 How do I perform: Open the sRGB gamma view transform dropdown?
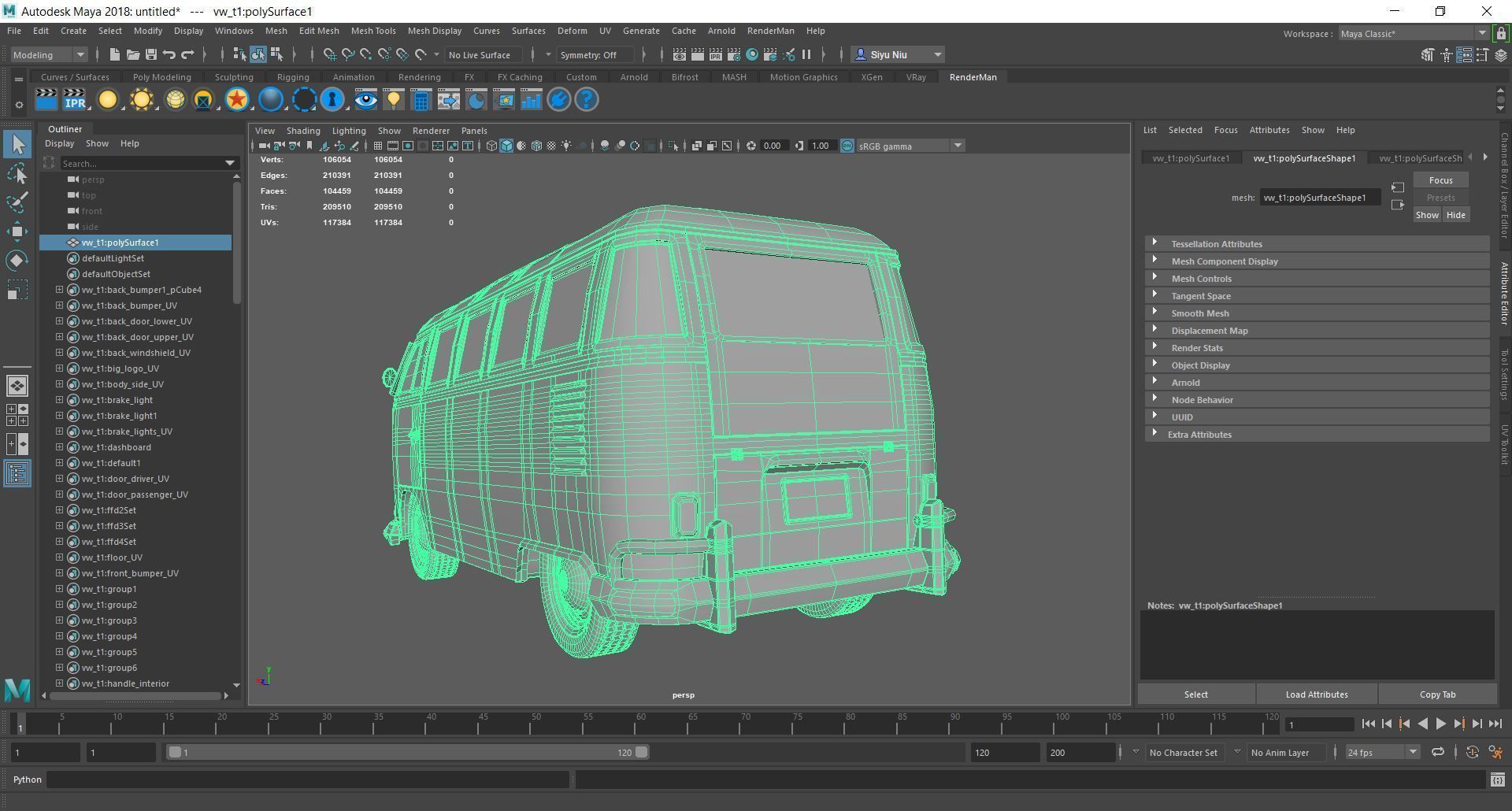tap(910, 146)
